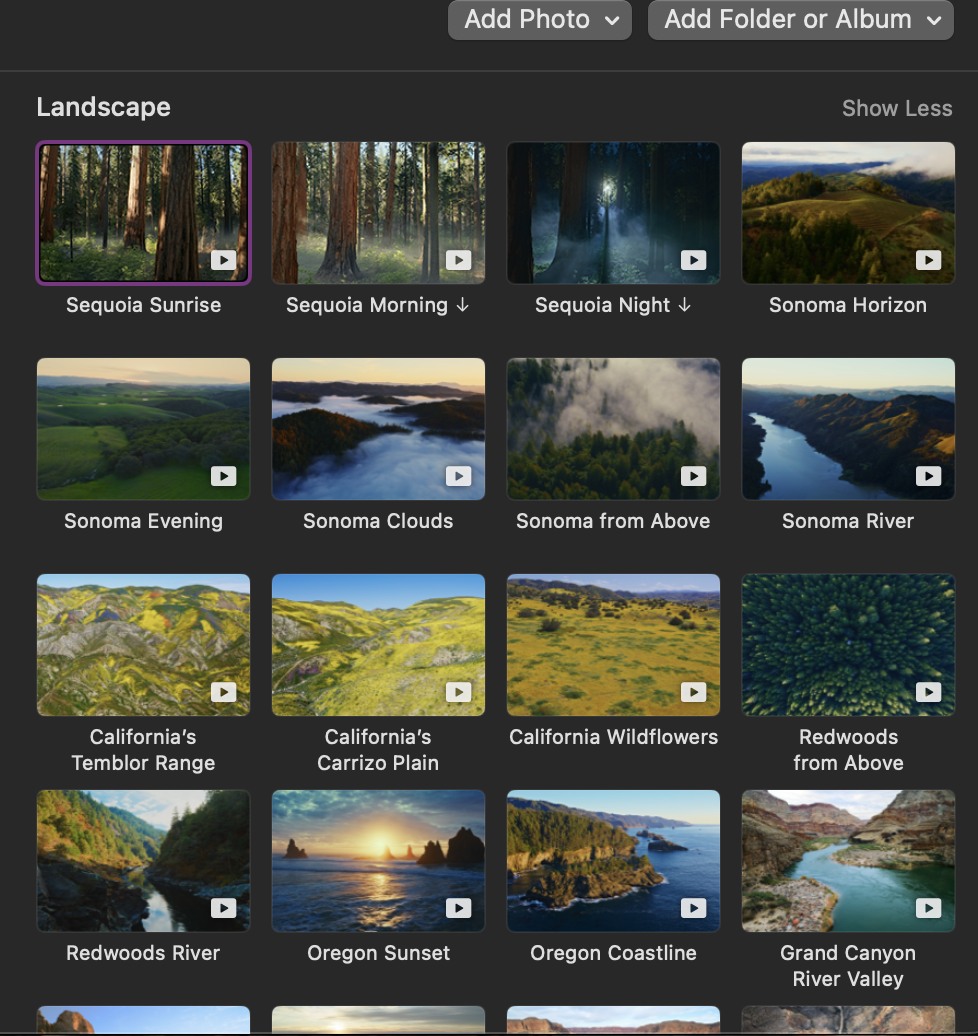Click the Add Photo button

click(528, 19)
